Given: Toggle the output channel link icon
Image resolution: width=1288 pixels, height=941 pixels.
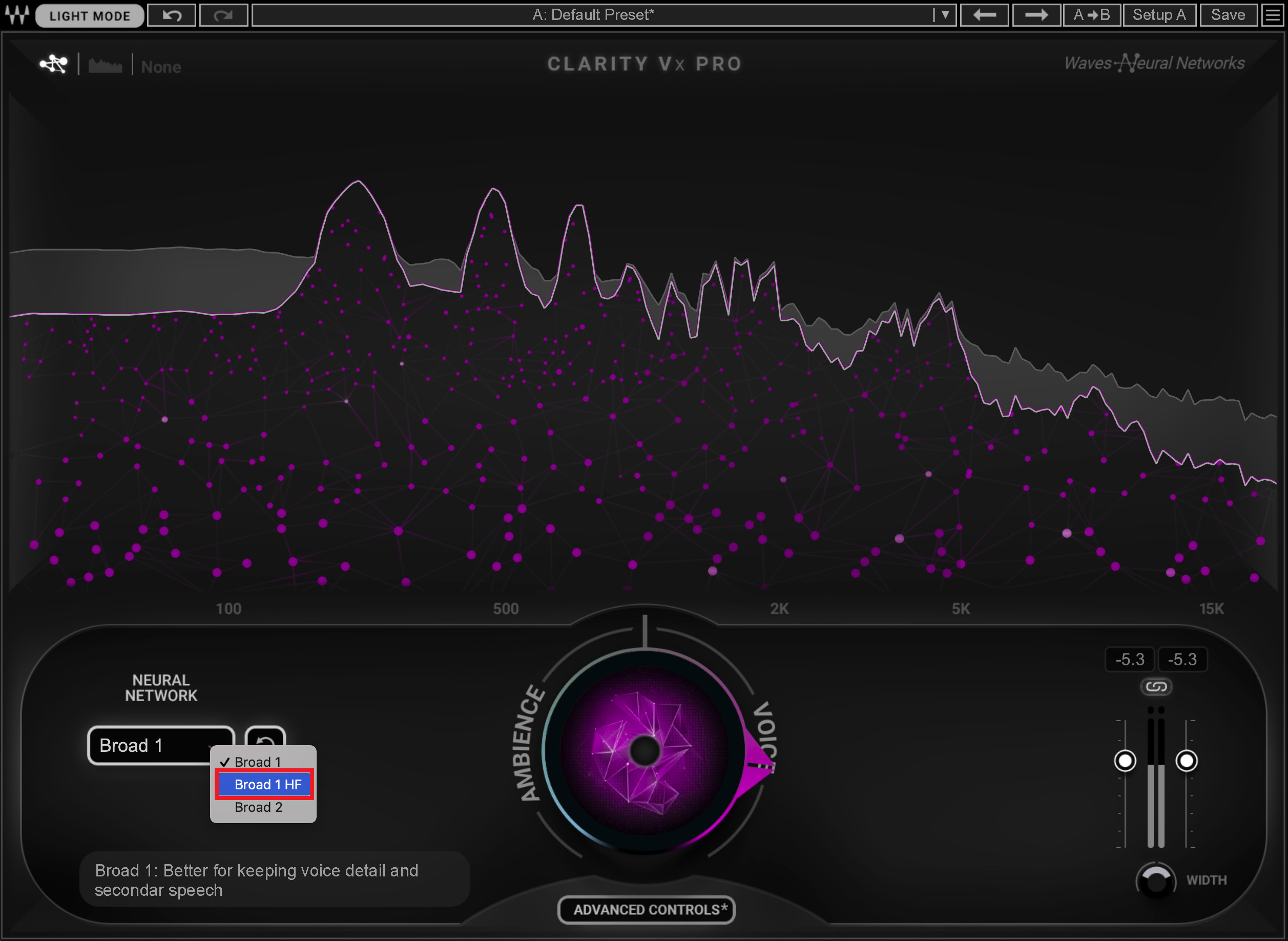Looking at the screenshot, I should click(x=1156, y=686).
